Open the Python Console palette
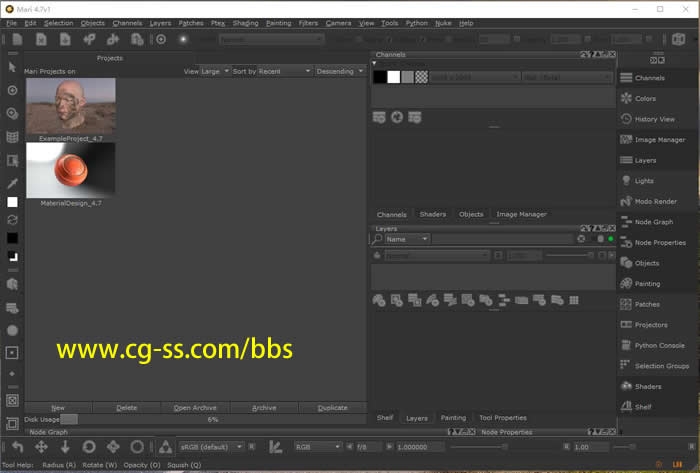 [x=659, y=345]
